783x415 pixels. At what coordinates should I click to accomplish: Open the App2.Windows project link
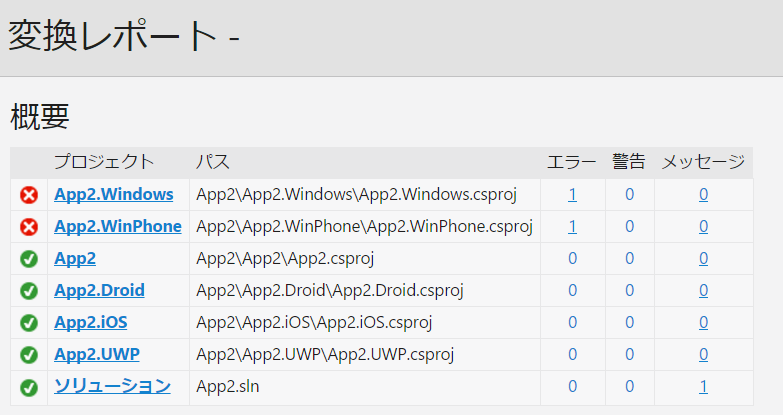(x=114, y=194)
